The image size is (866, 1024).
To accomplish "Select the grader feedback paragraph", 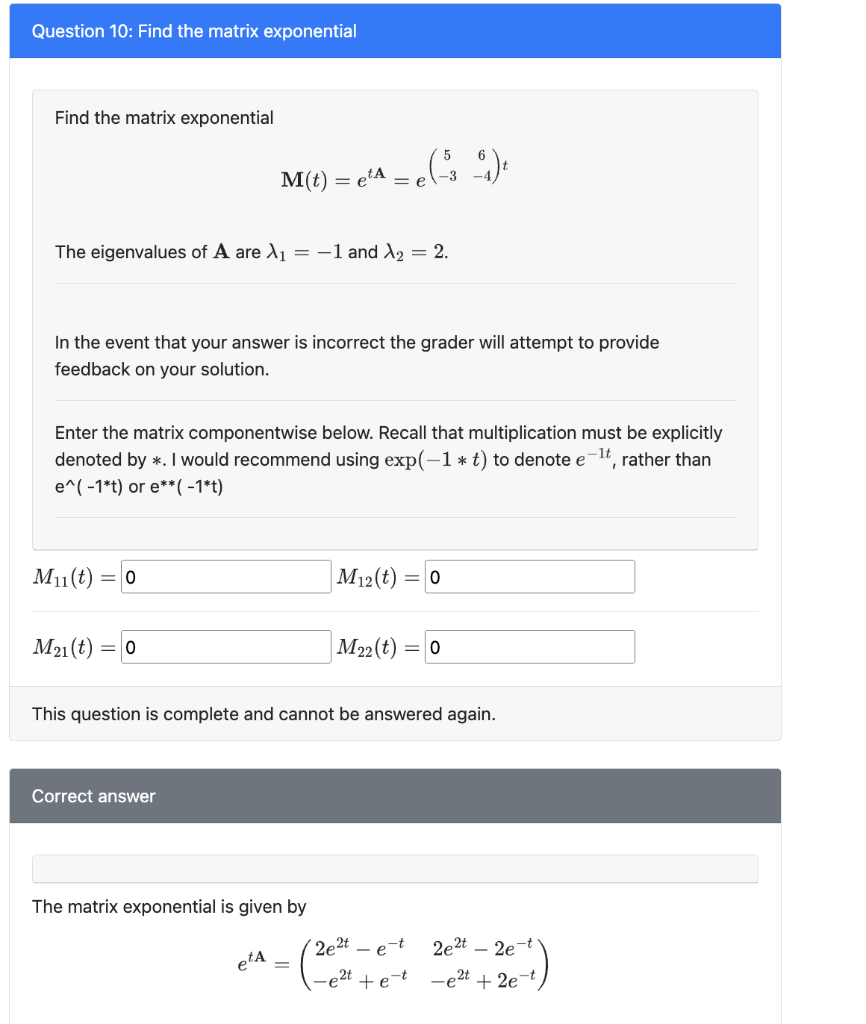I will pyautogui.click(x=355, y=355).
